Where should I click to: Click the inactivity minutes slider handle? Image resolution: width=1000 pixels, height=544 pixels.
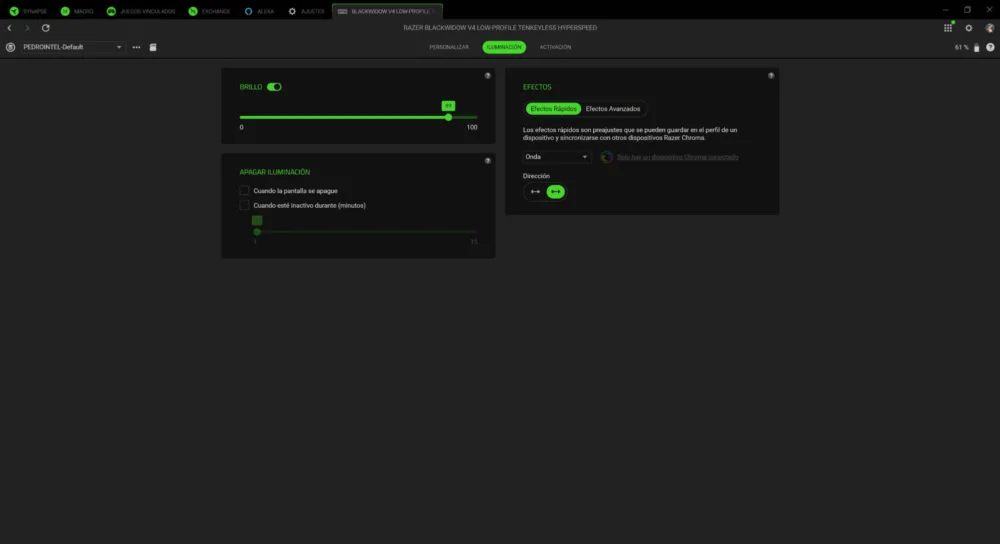257,232
